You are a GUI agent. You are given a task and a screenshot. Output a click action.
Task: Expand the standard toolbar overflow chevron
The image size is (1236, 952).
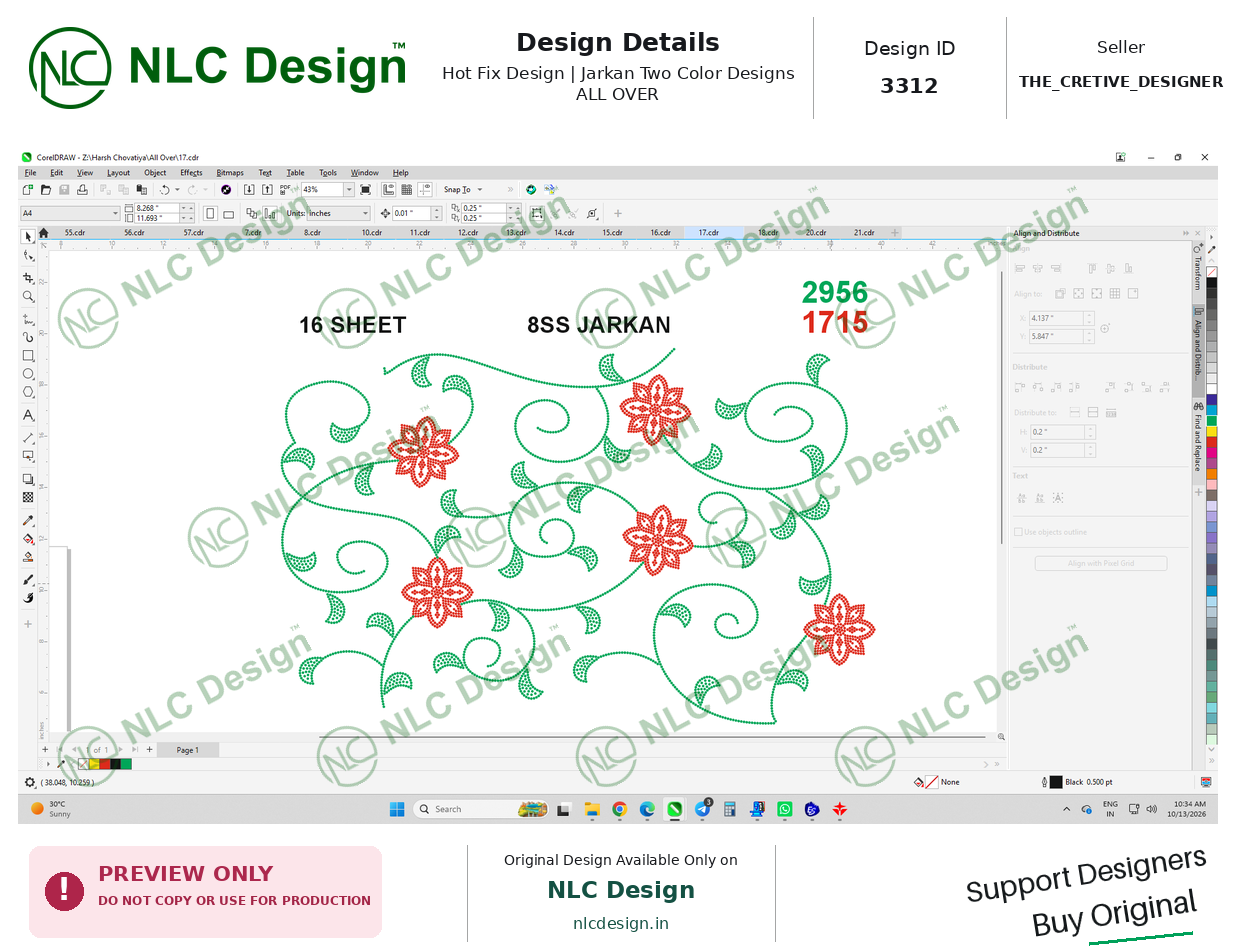click(x=510, y=189)
